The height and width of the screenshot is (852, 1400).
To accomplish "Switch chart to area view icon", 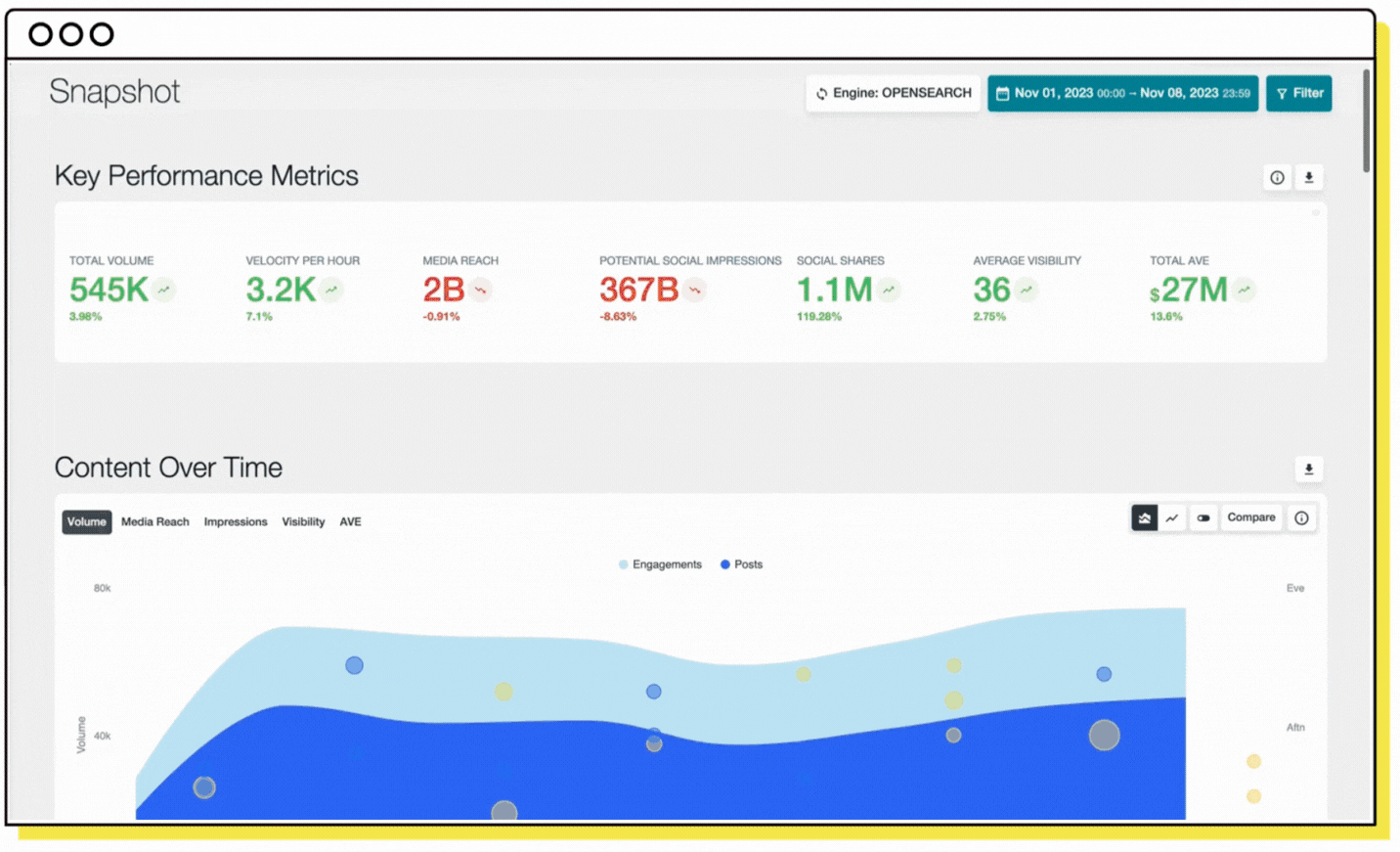I will 1144,518.
